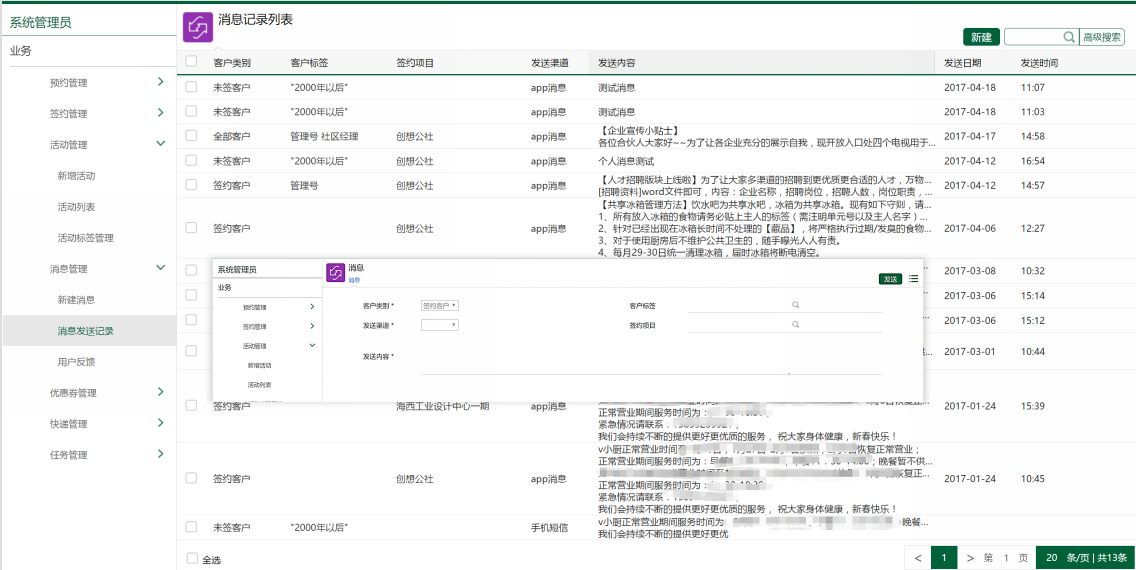Check the 全选 checkbox at the bottom
Image resolution: width=1136 pixels, height=570 pixels.
[x=192, y=558]
